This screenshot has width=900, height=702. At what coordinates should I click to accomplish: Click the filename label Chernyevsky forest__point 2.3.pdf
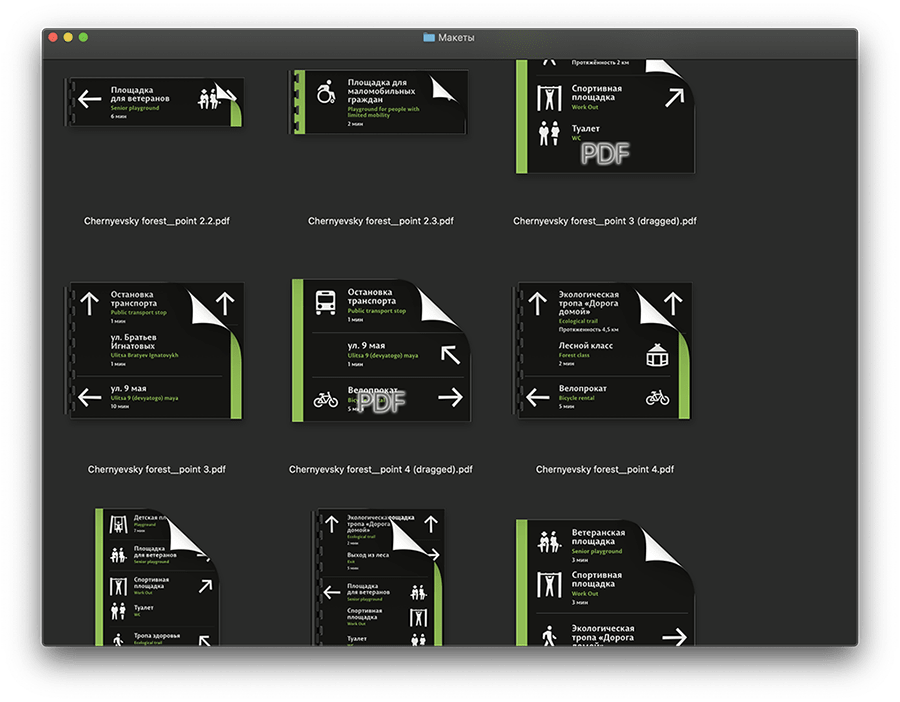(x=381, y=221)
